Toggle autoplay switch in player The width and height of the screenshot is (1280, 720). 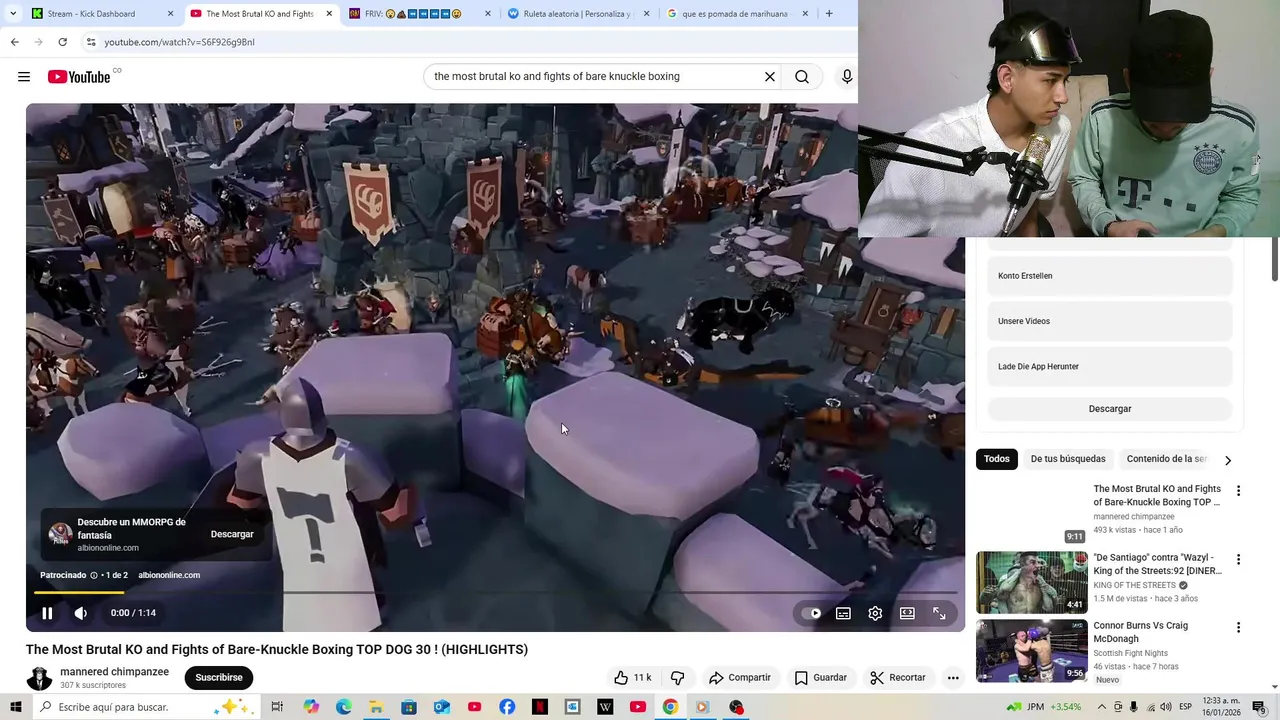pyautogui.click(x=812, y=613)
